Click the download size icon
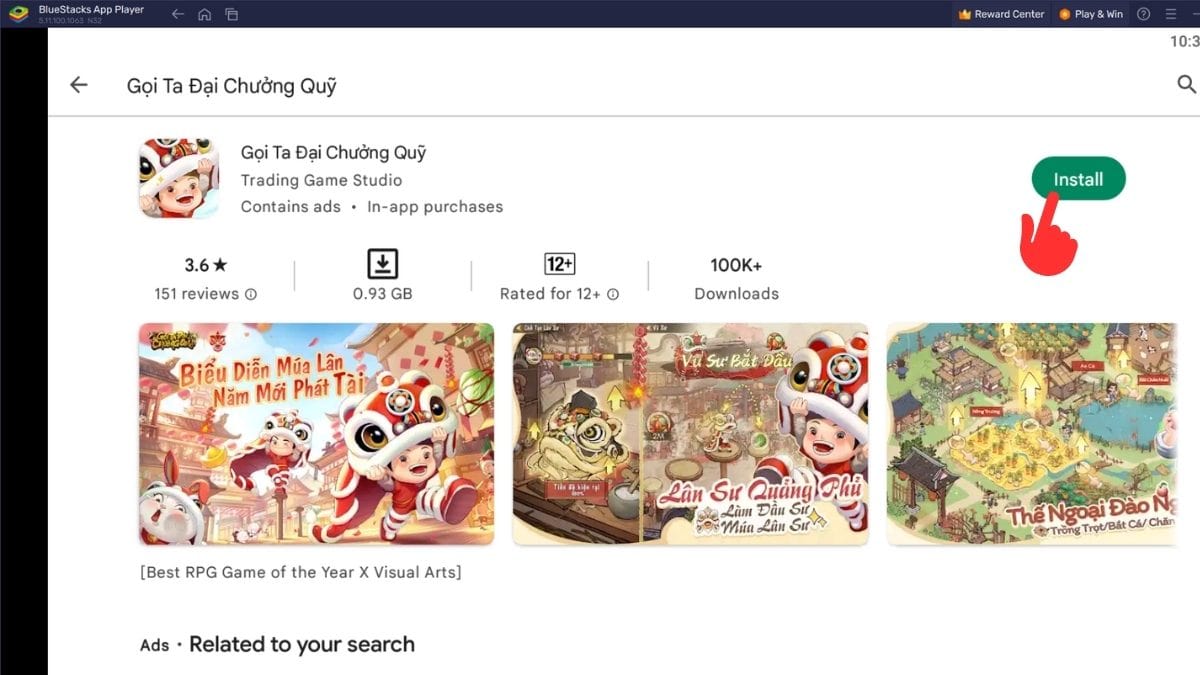This screenshot has width=1200, height=675. coord(383,264)
